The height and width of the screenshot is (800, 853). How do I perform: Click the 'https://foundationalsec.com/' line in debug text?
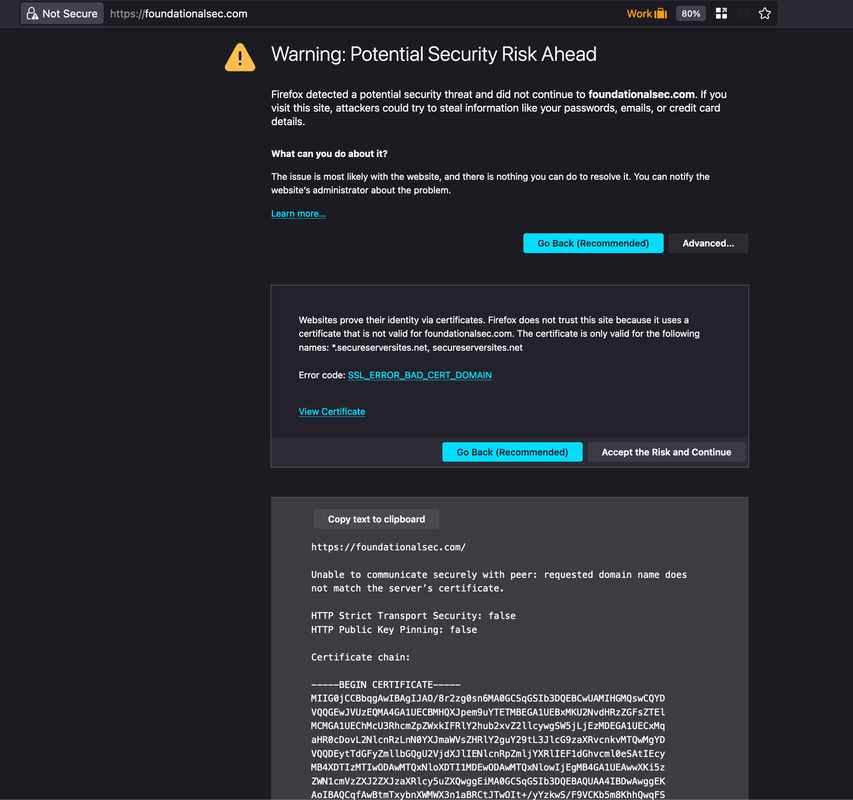click(388, 547)
